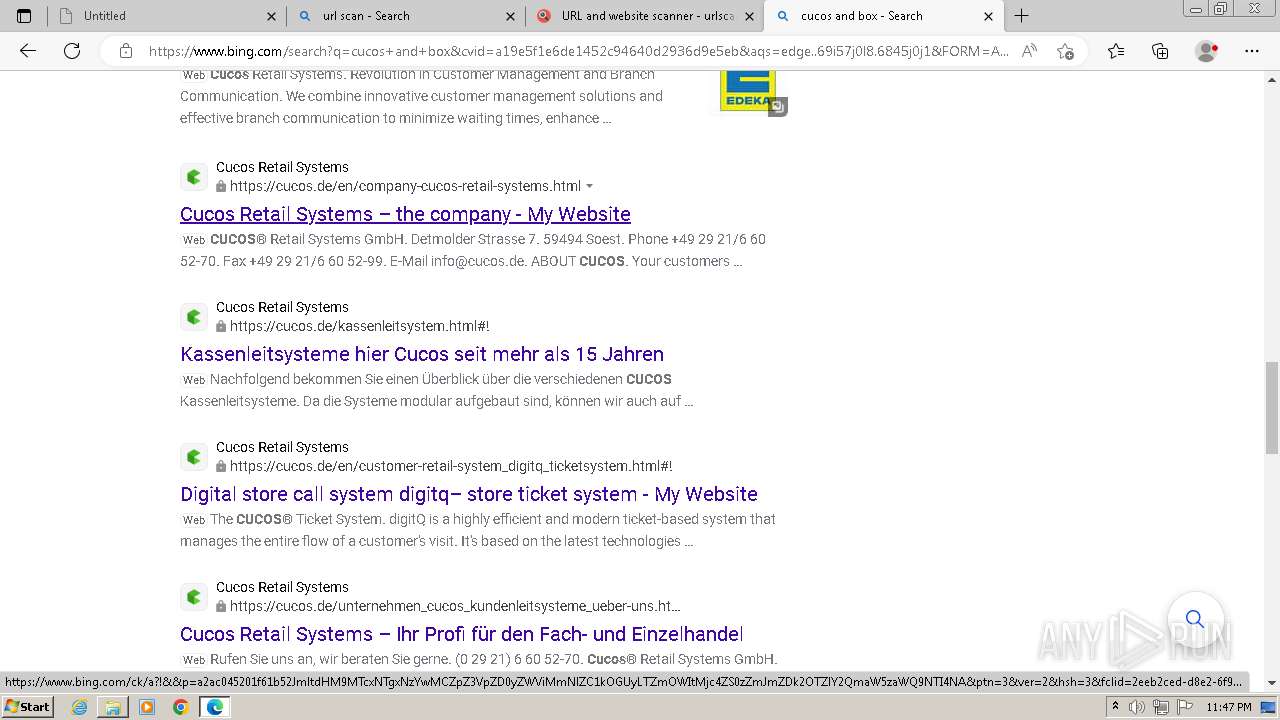Open Action Center flag icon
This screenshot has width=1280, height=720.
pyautogui.click(x=1183, y=707)
